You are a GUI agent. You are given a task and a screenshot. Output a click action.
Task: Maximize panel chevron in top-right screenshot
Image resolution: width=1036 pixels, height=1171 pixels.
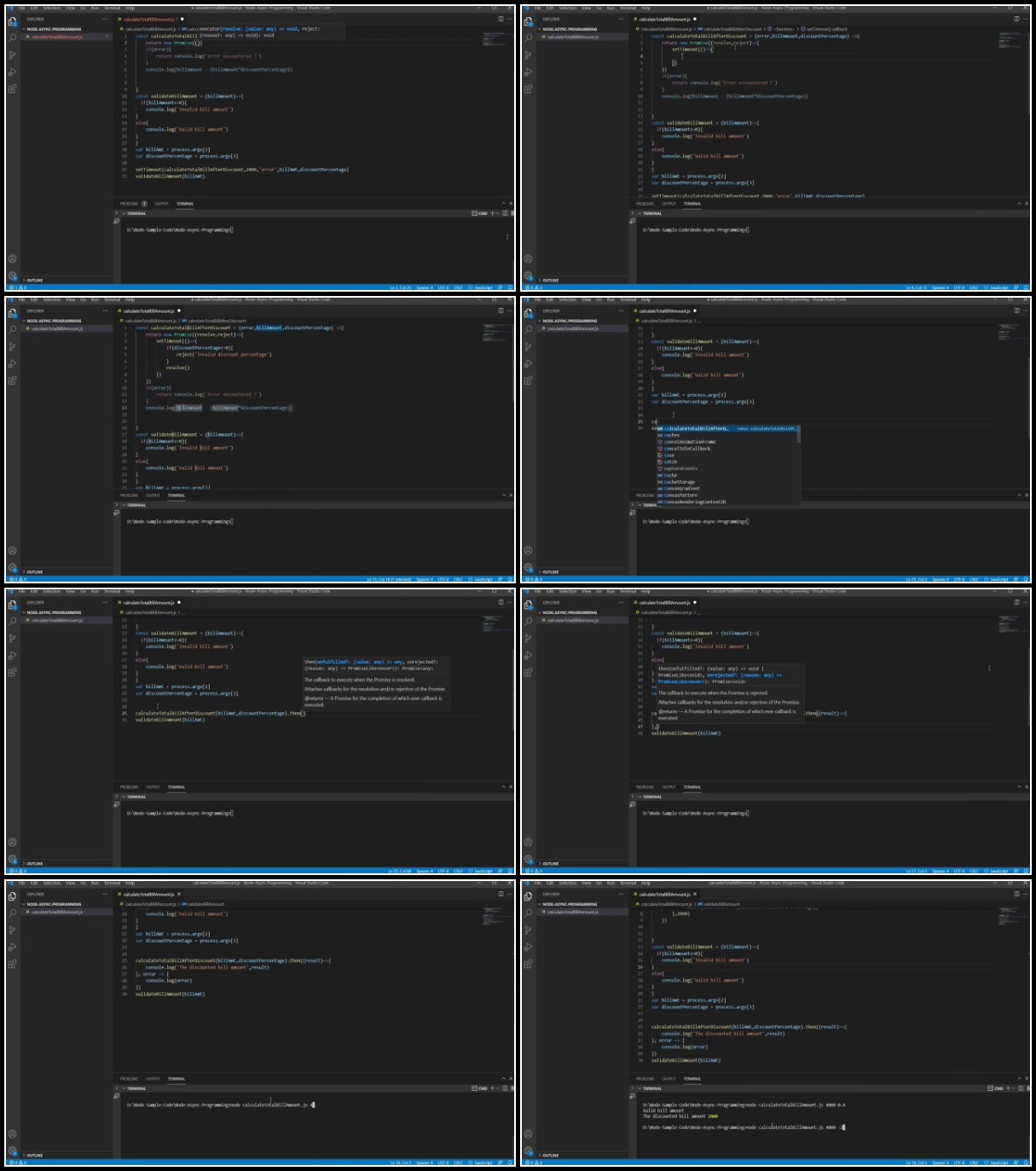click(x=1018, y=204)
